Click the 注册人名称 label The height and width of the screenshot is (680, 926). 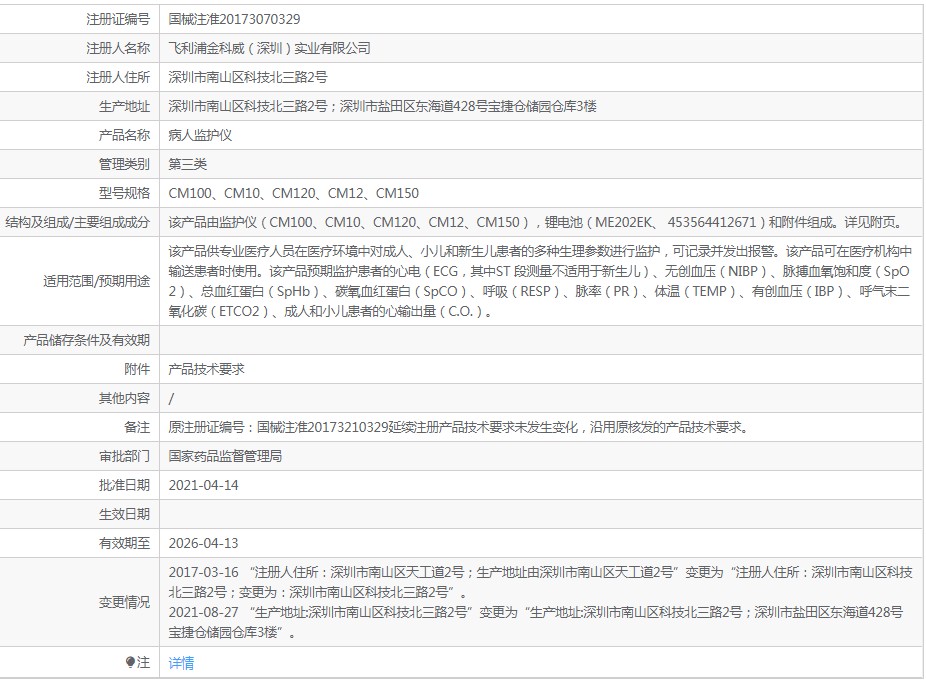pos(118,48)
